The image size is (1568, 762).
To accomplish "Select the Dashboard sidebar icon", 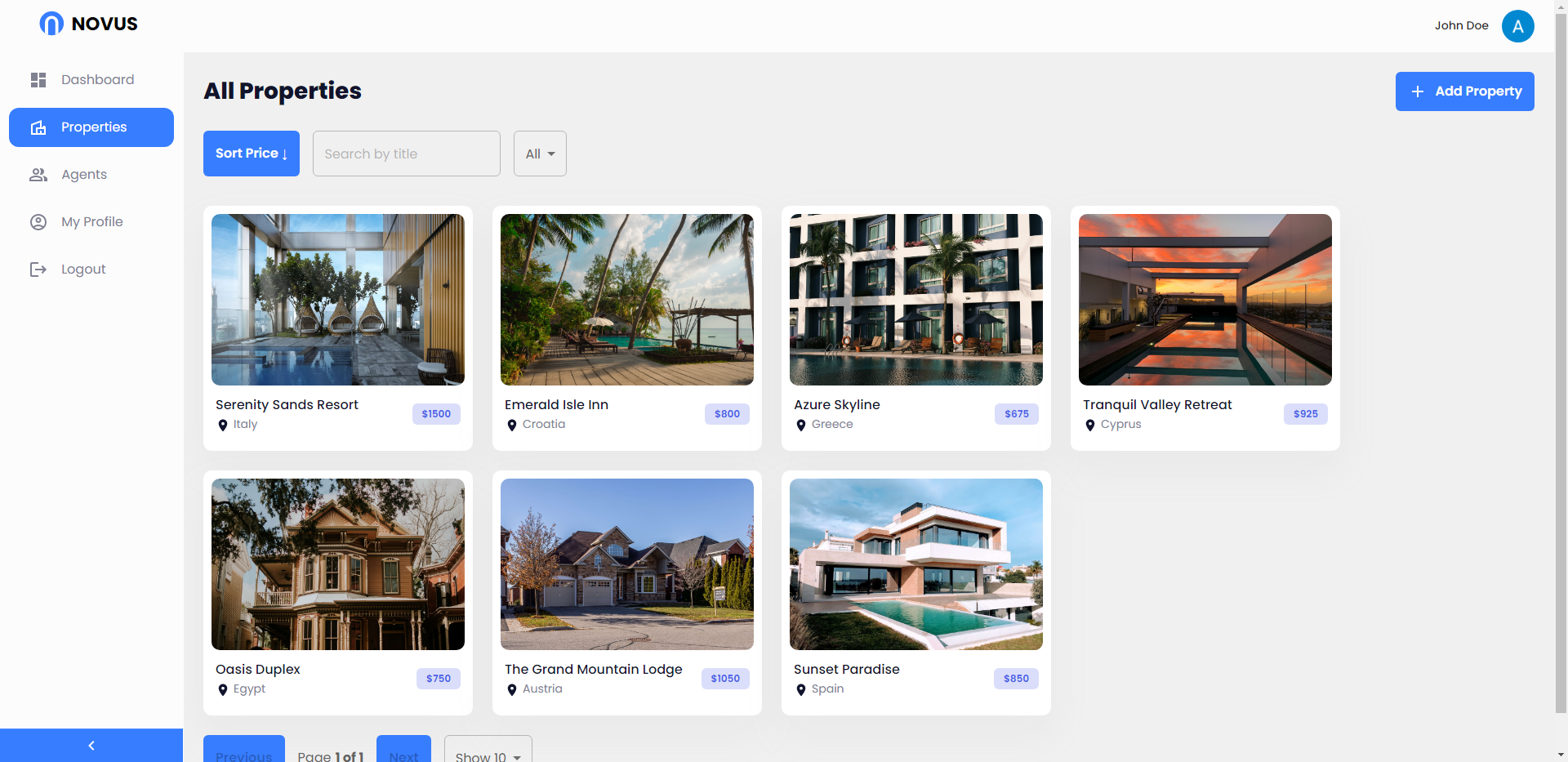I will (x=38, y=79).
